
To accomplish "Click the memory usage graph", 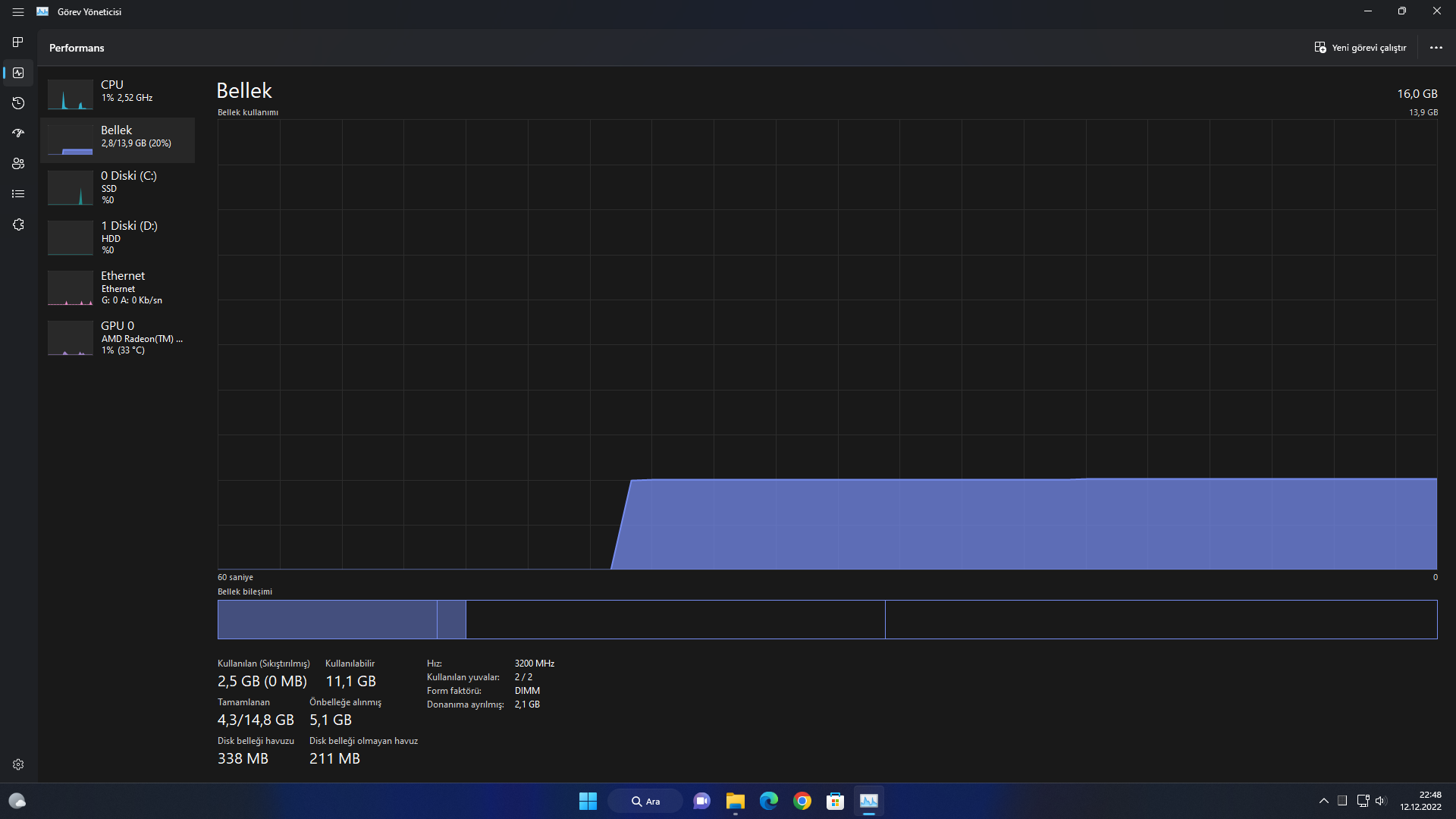I will click(827, 344).
